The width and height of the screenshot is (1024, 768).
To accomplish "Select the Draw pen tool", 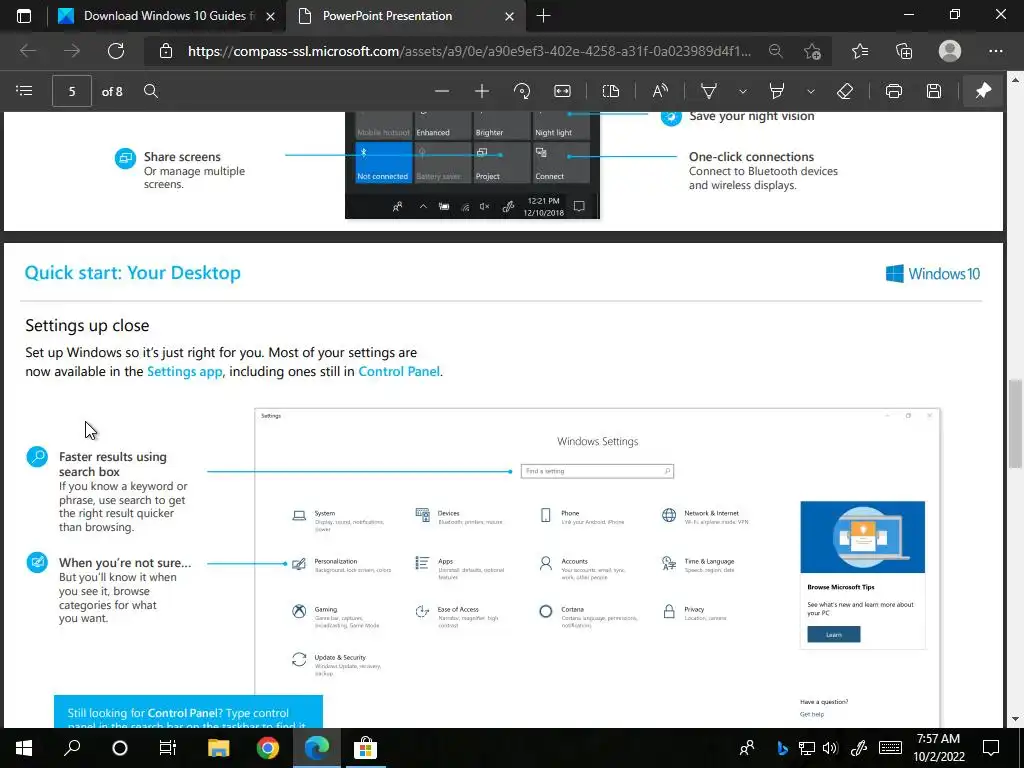I will click(709, 91).
